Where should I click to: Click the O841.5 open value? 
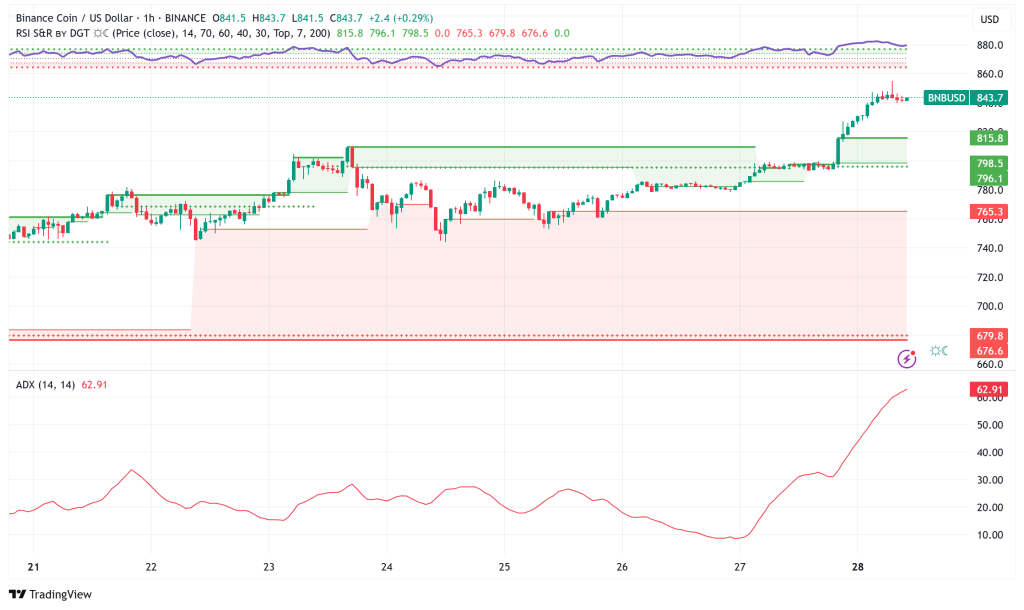[229, 18]
